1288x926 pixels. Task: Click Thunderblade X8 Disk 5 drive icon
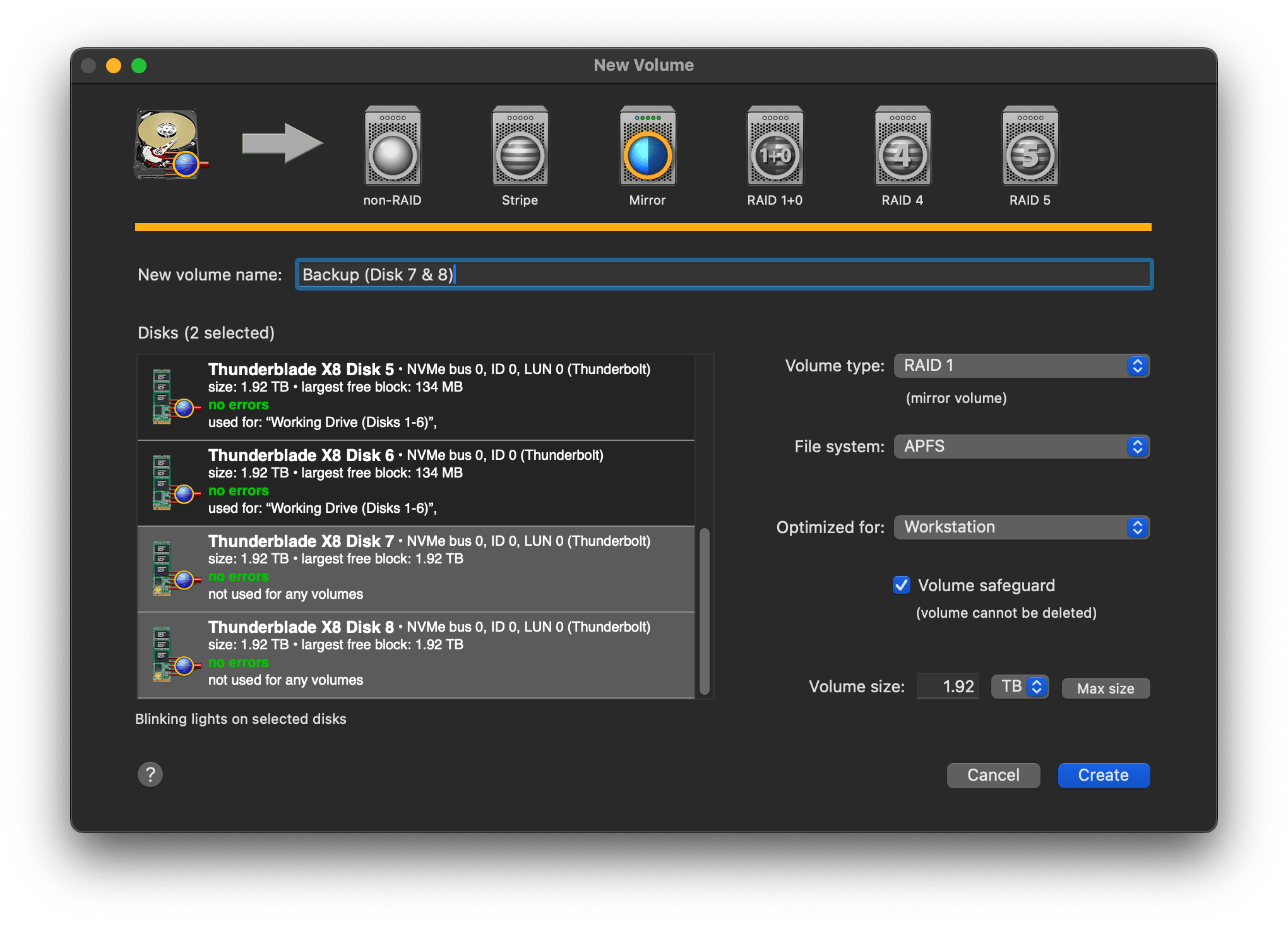[x=170, y=397]
